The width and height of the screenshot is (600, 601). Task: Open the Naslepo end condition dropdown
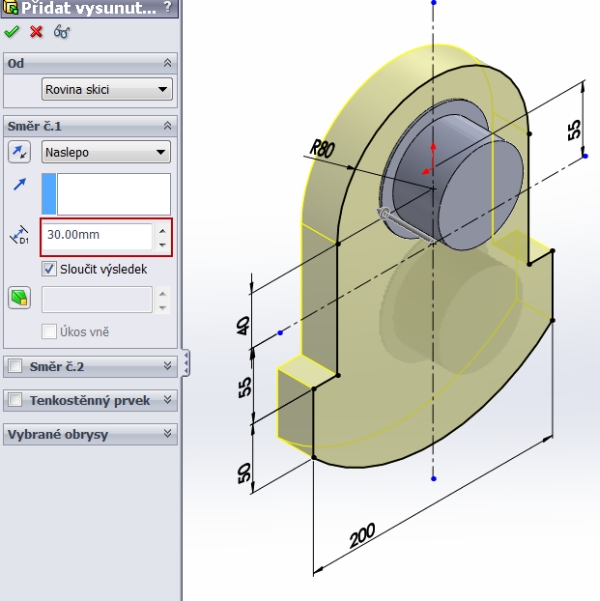[x=106, y=152]
